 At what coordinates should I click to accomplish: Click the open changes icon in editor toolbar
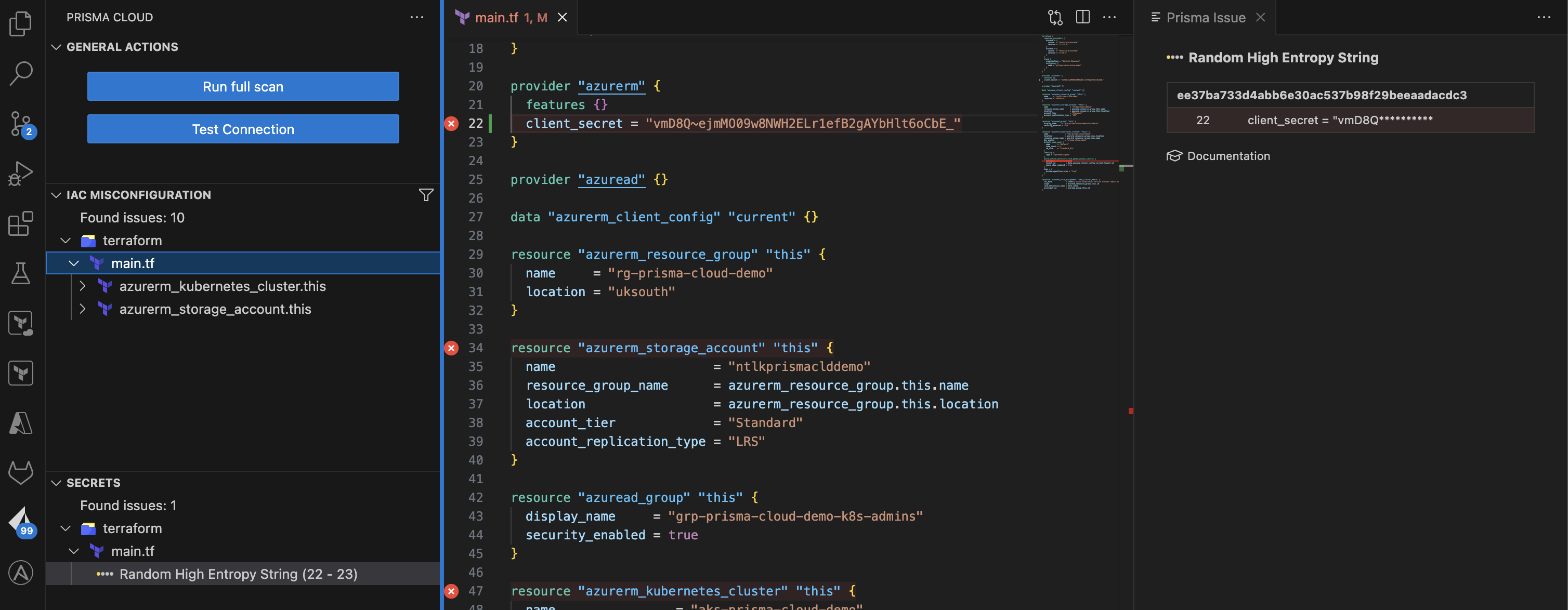click(x=1055, y=17)
